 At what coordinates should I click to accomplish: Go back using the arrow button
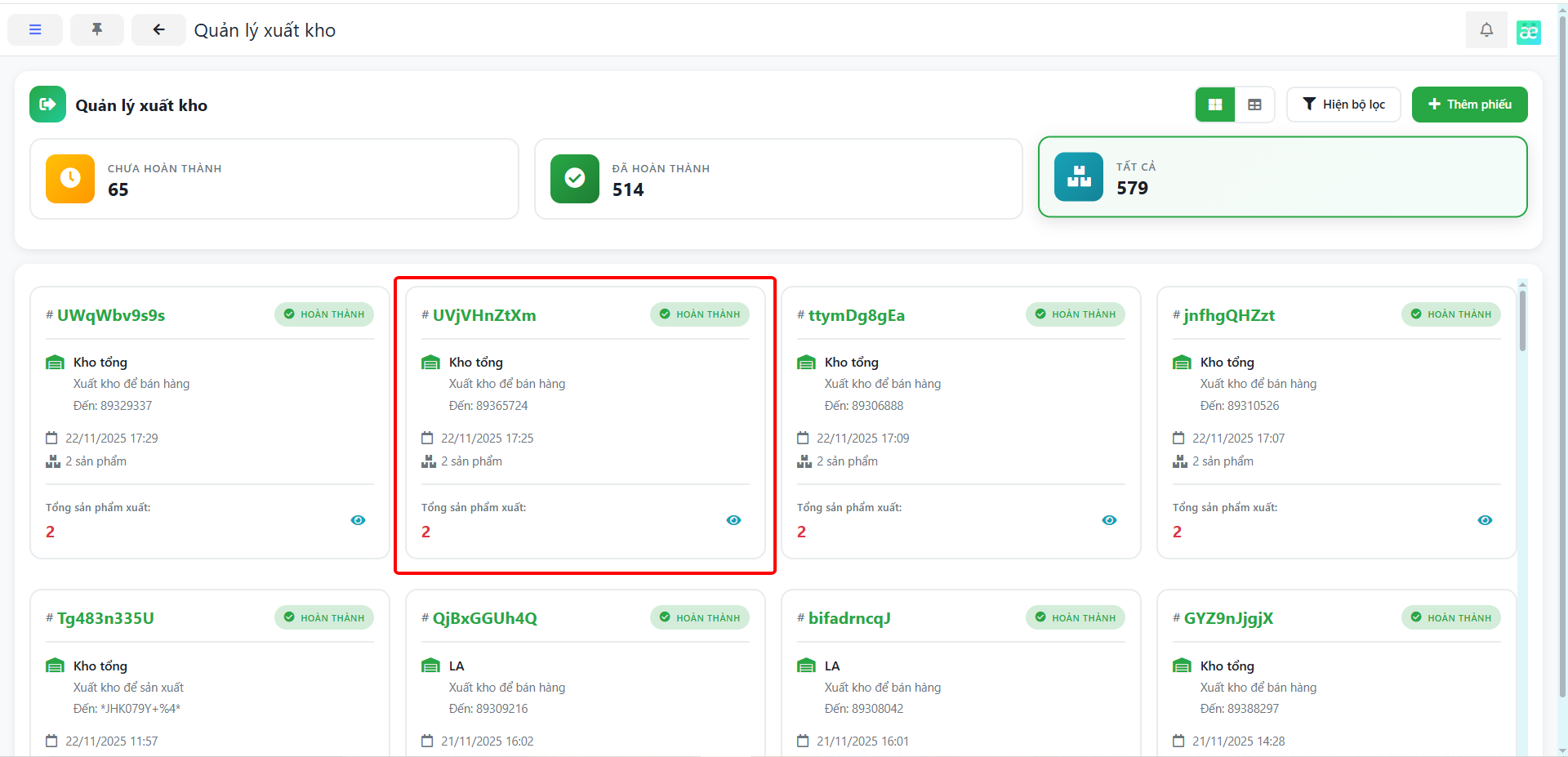point(158,29)
